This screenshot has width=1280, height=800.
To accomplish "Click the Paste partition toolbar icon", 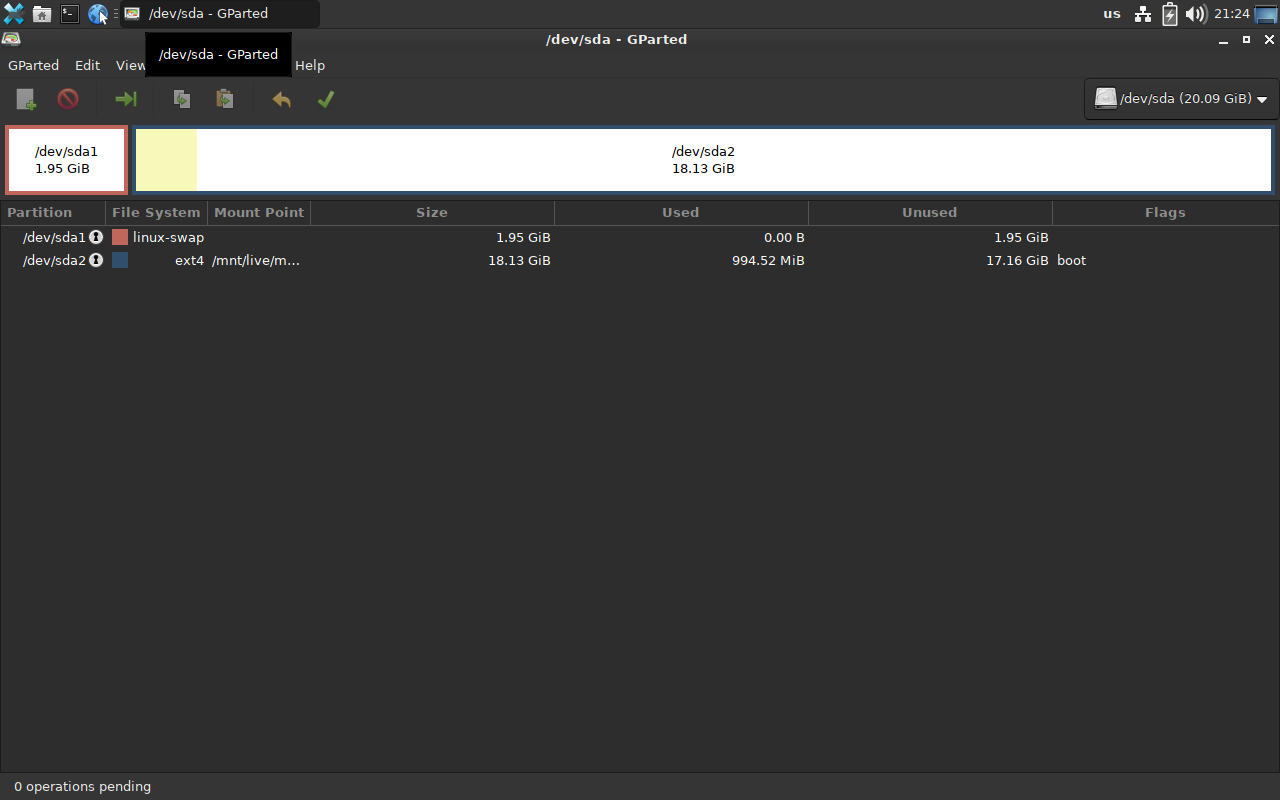I will 225,99.
